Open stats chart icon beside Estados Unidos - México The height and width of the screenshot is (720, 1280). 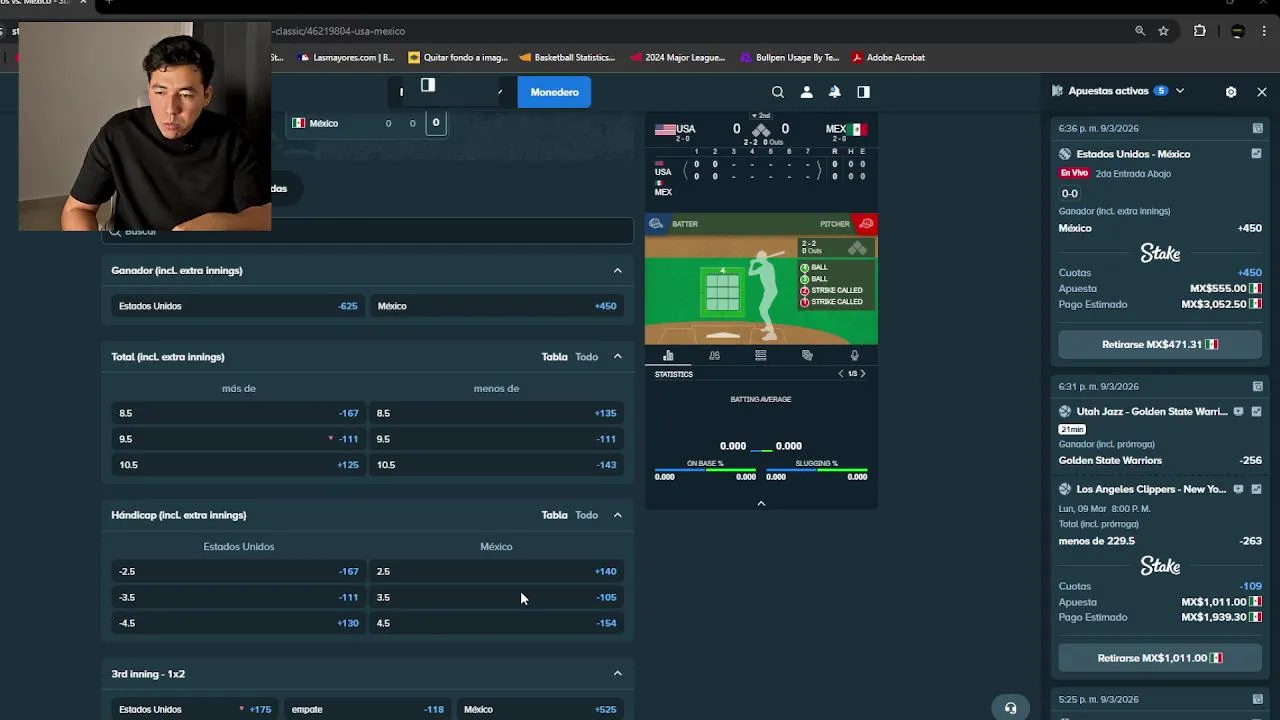1256,154
